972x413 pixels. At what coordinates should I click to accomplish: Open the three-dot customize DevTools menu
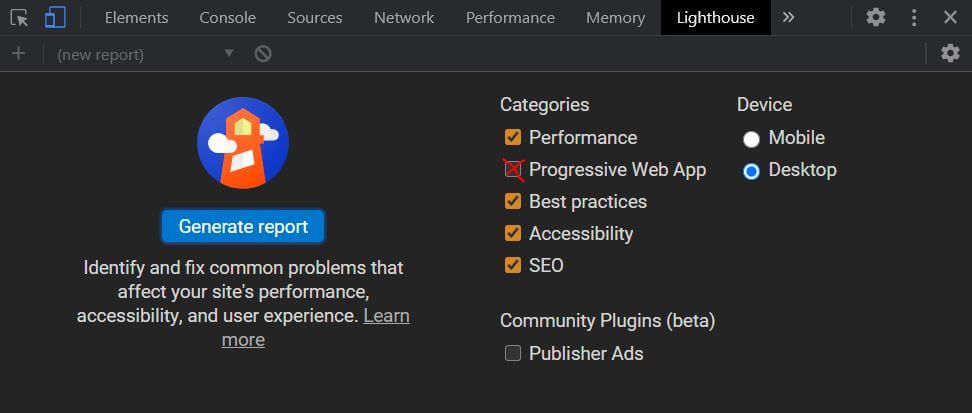coord(914,17)
